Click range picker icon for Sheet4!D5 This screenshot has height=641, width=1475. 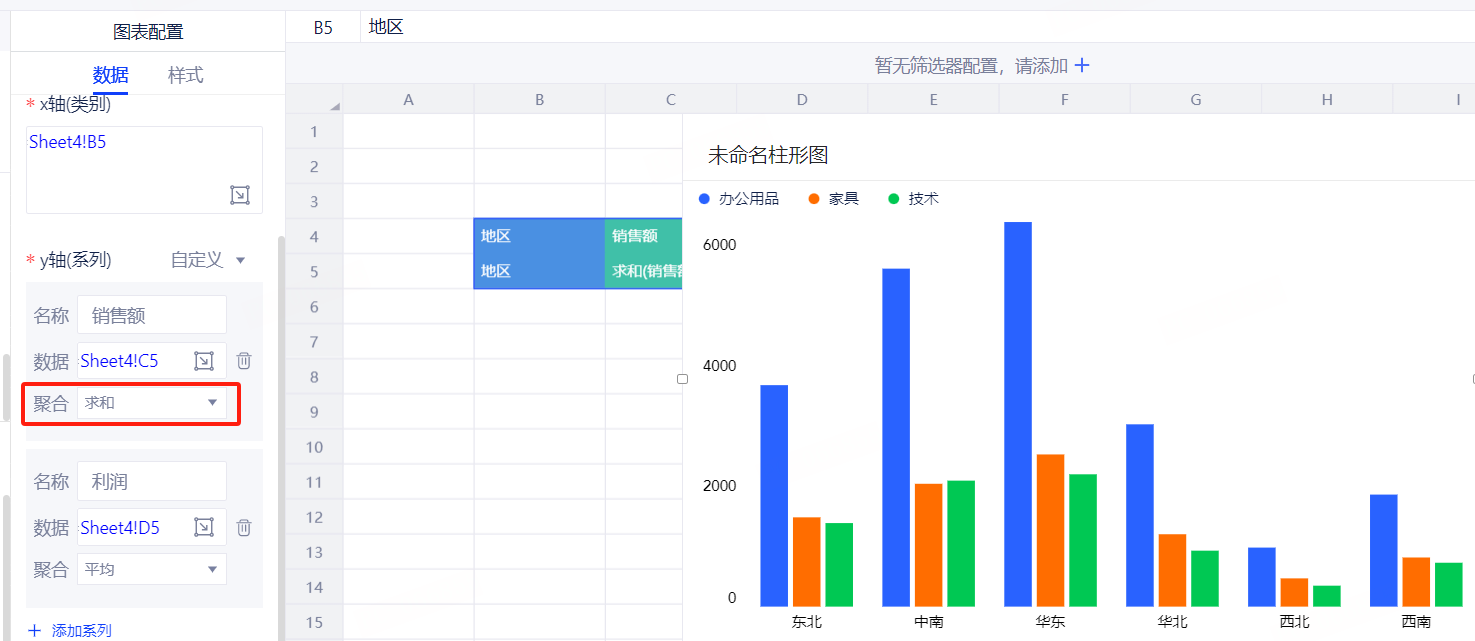pyautogui.click(x=204, y=527)
